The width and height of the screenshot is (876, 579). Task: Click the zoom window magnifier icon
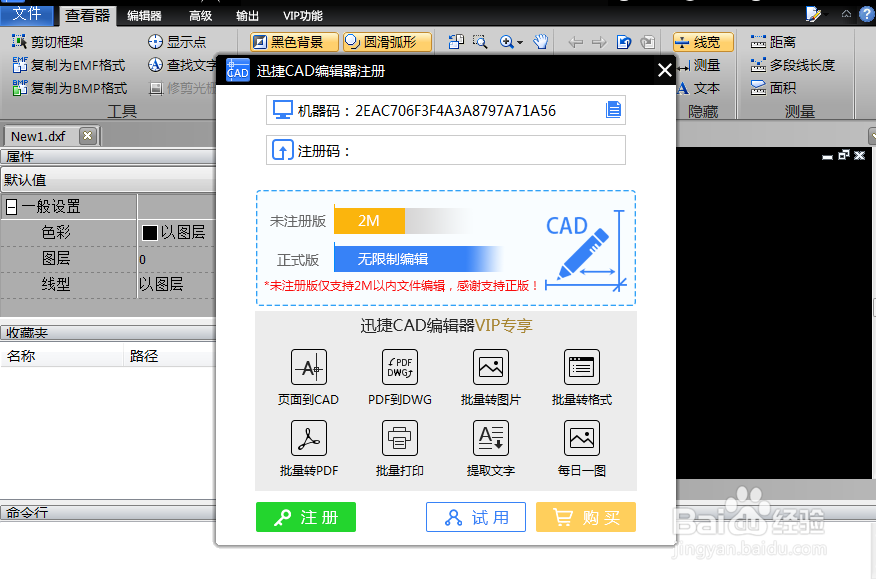[480, 42]
